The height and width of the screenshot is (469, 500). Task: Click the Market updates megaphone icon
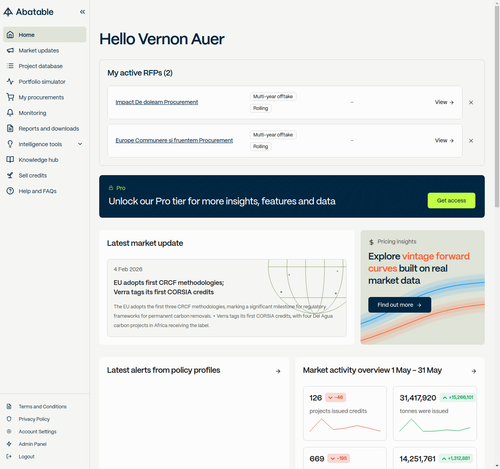(10, 50)
